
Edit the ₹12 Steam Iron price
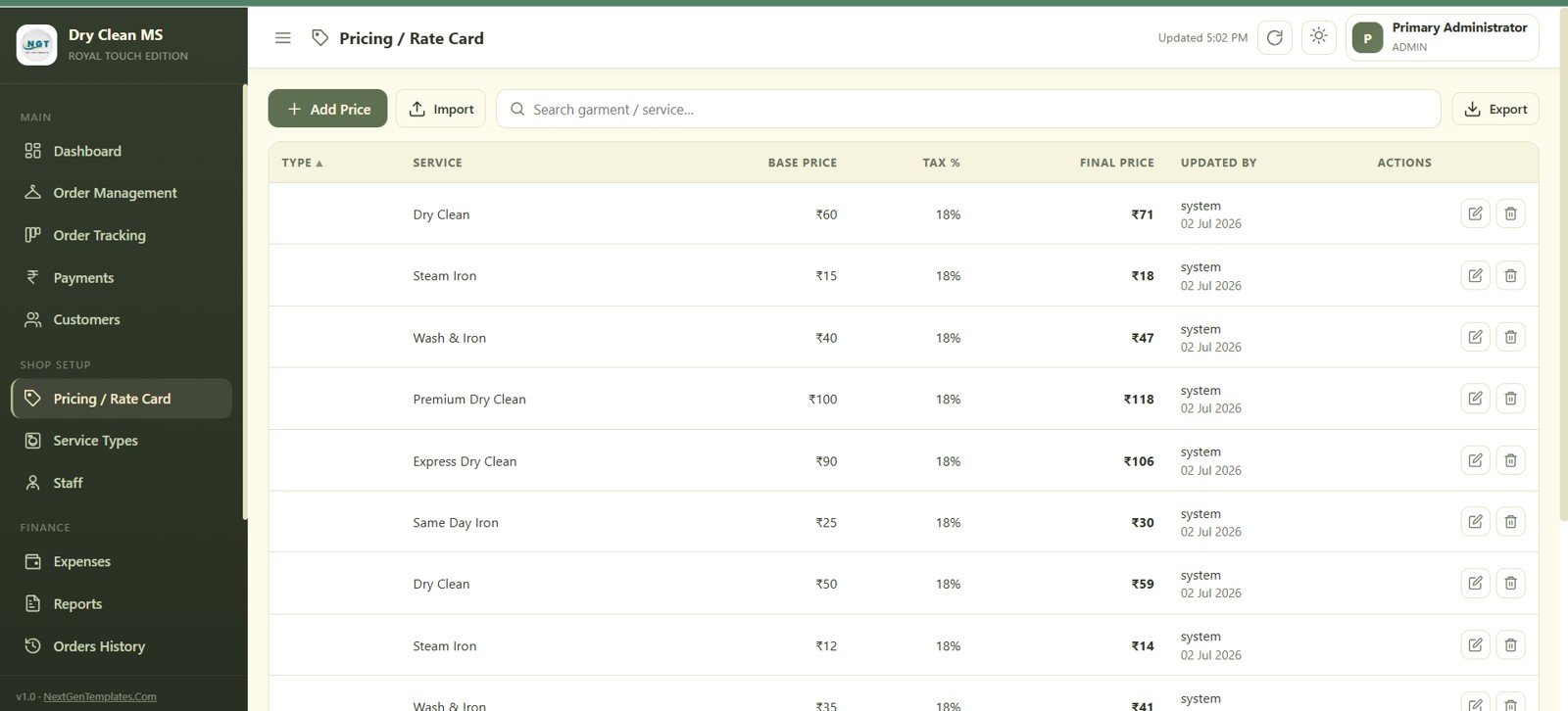pyautogui.click(x=1475, y=645)
